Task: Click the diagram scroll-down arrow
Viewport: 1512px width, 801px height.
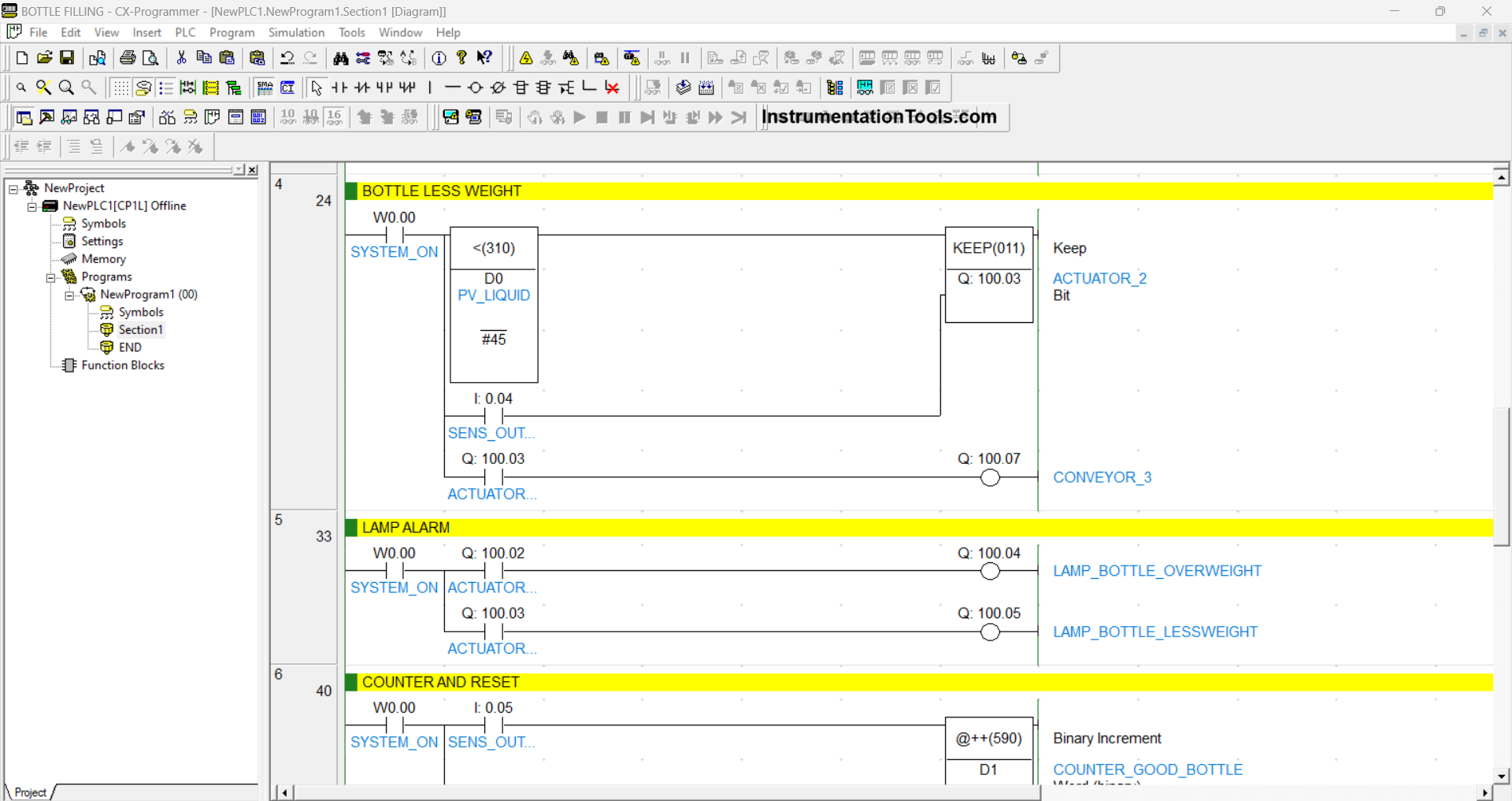Action: pyautogui.click(x=1502, y=776)
